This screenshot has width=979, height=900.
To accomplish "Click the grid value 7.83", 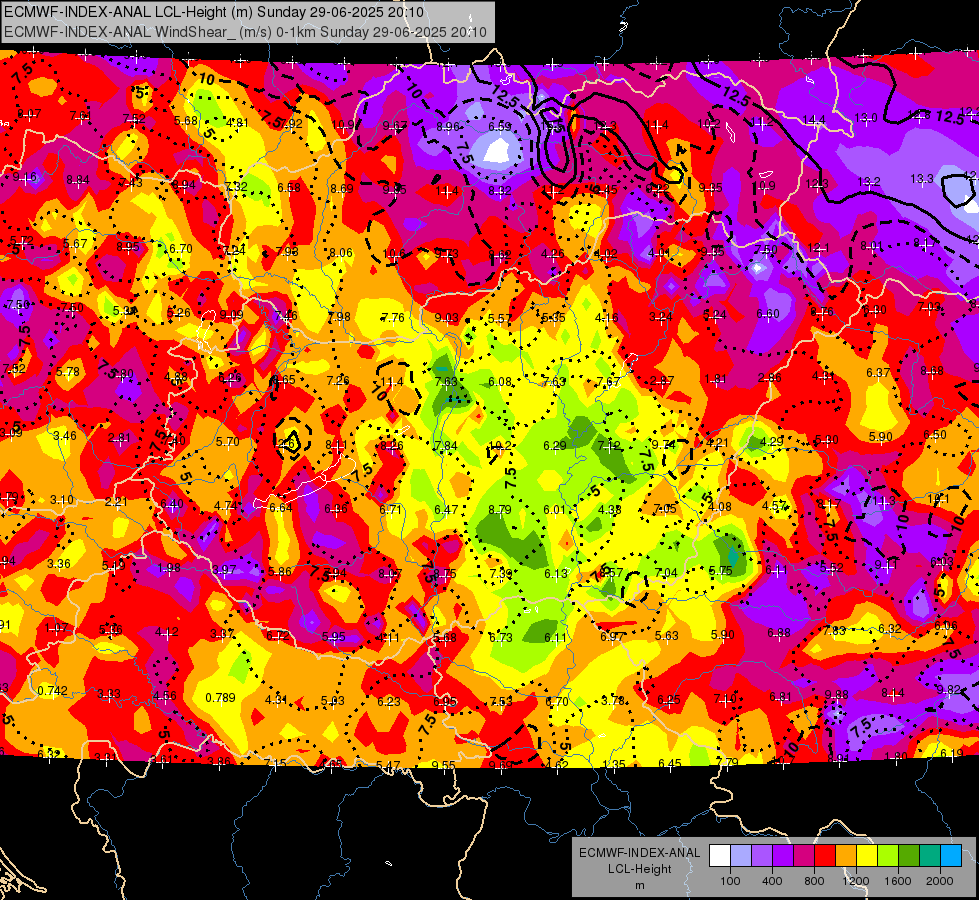I will (x=834, y=631).
